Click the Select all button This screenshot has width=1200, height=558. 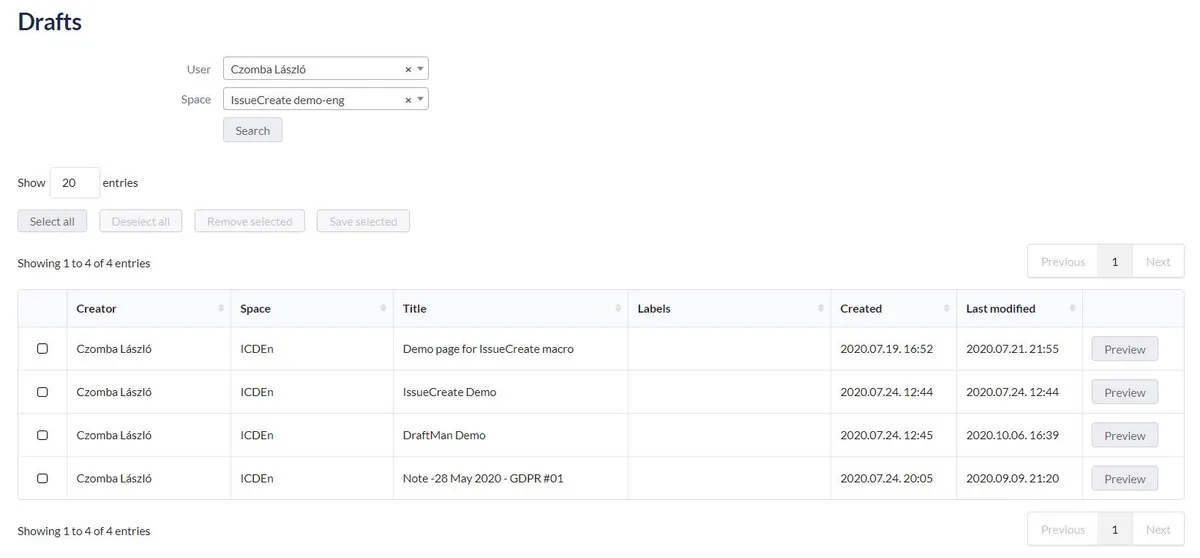click(x=52, y=221)
